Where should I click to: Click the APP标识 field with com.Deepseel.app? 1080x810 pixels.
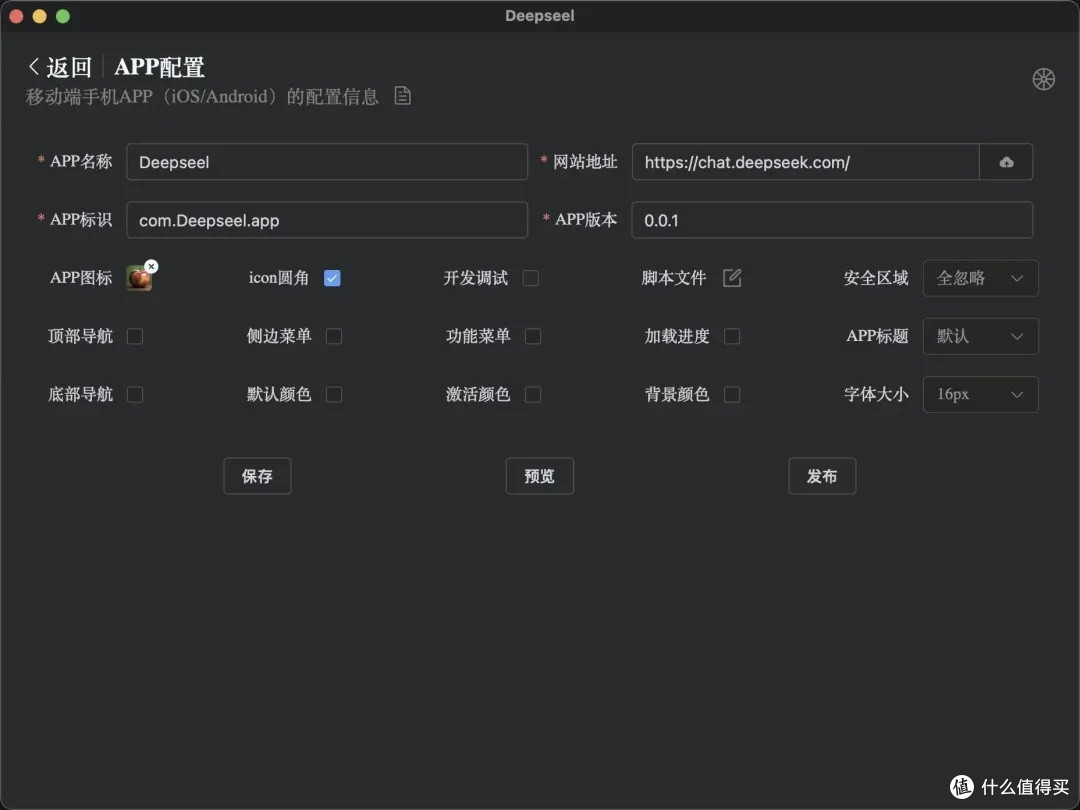coord(327,220)
